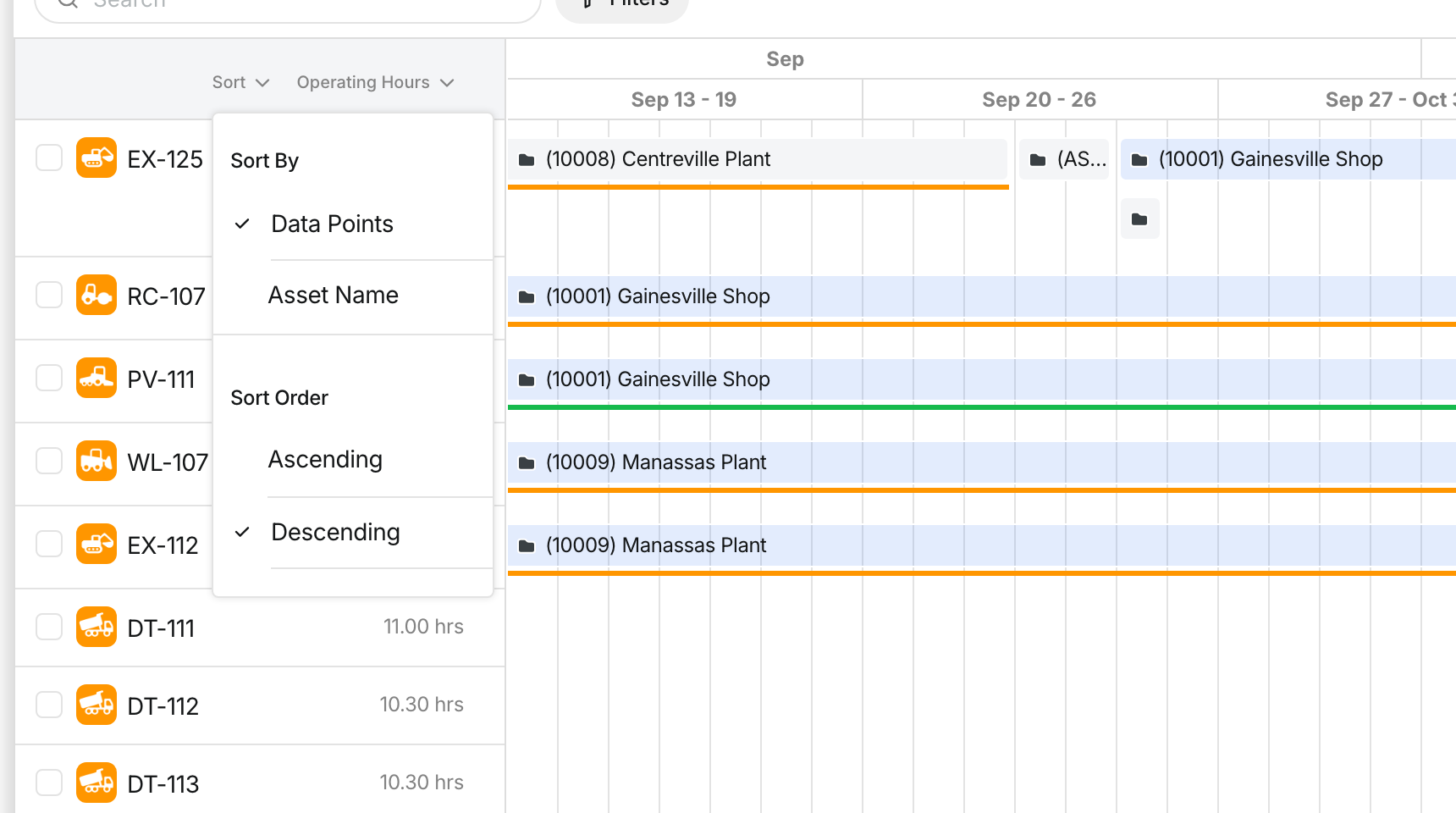The width and height of the screenshot is (1456, 813).
Task: Click the DT-112 dump truck icon
Action: tap(97, 705)
